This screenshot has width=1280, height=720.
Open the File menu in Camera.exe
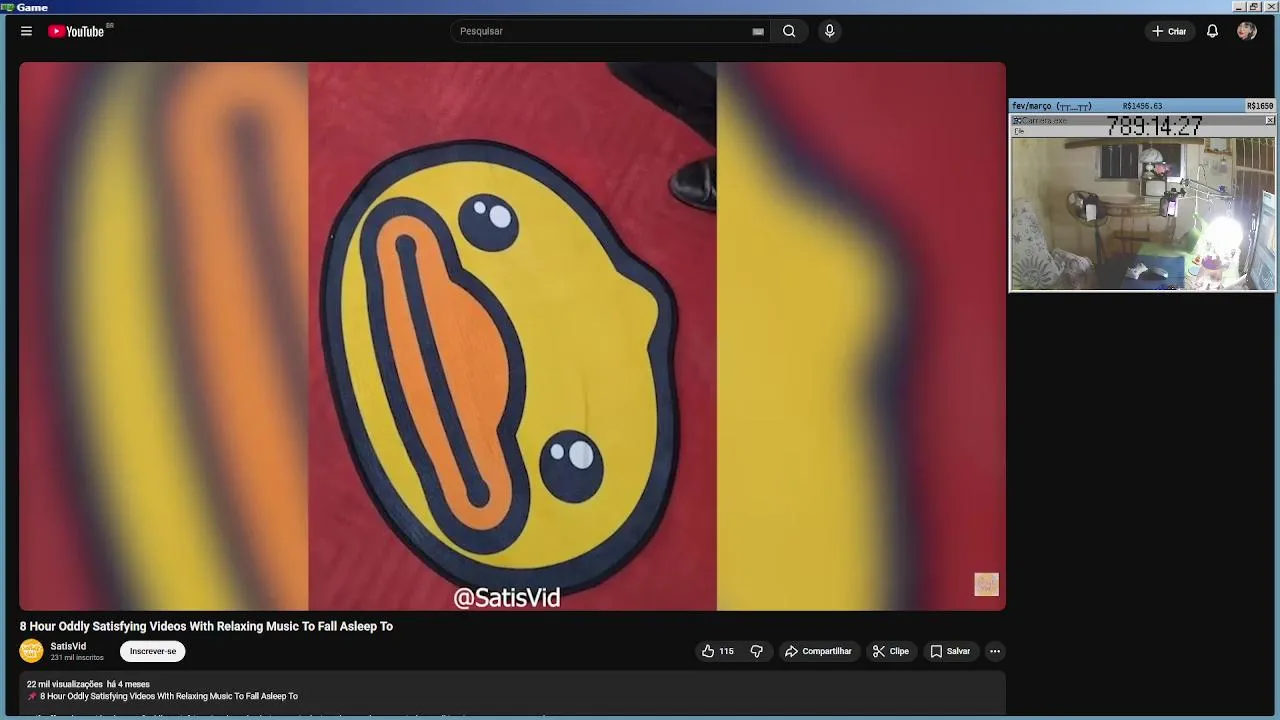[1019, 131]
